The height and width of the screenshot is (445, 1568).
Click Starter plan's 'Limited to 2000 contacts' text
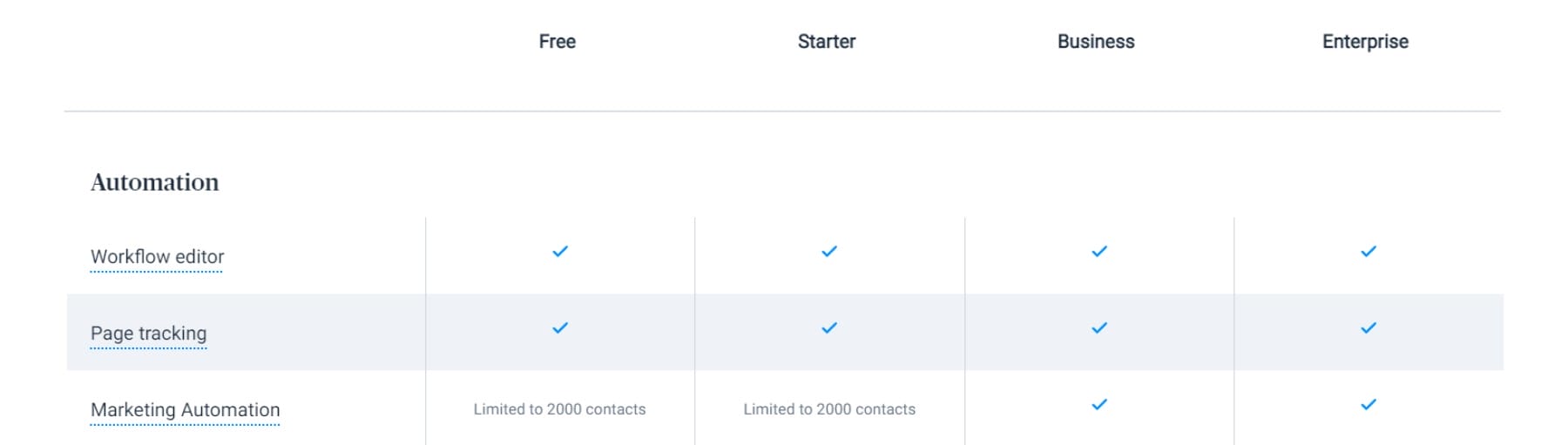tap(829, 409)
